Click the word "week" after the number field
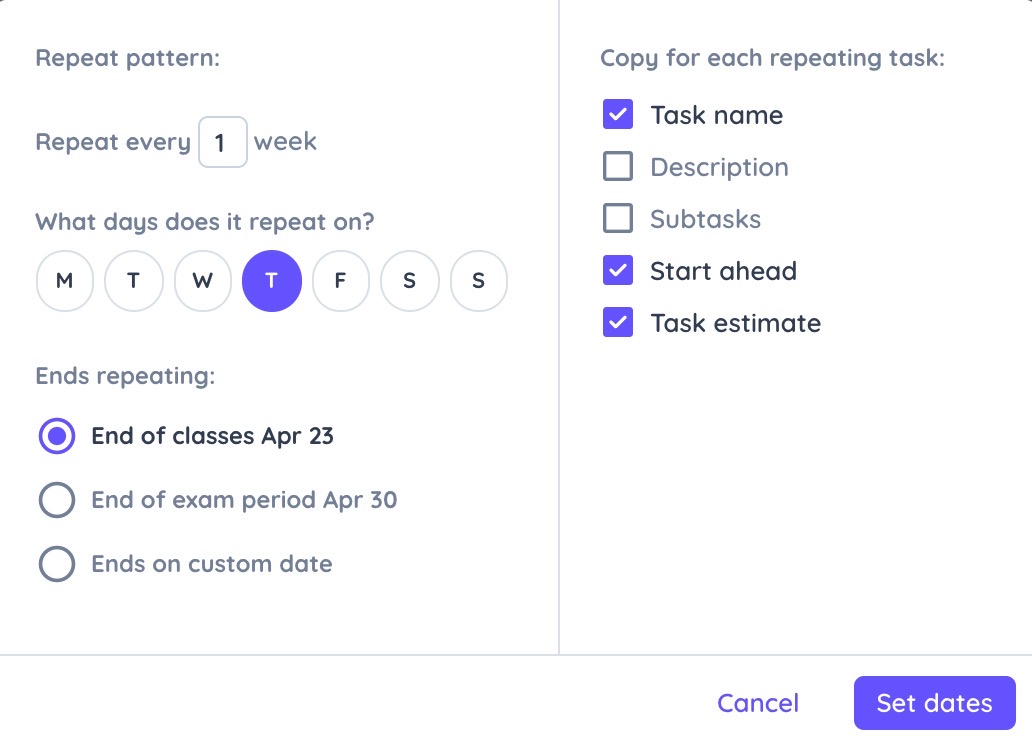1032x744 pixels. pyautogui.click(x=285, y=142)
